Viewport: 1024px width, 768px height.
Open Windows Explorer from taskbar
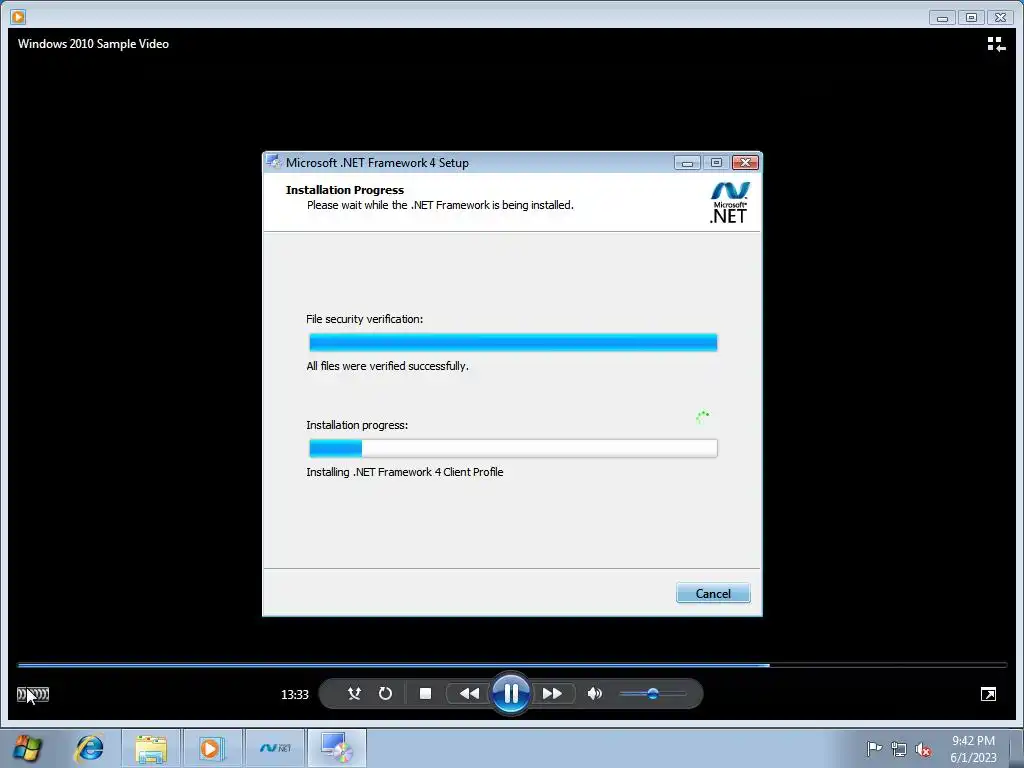coord(151,748)
